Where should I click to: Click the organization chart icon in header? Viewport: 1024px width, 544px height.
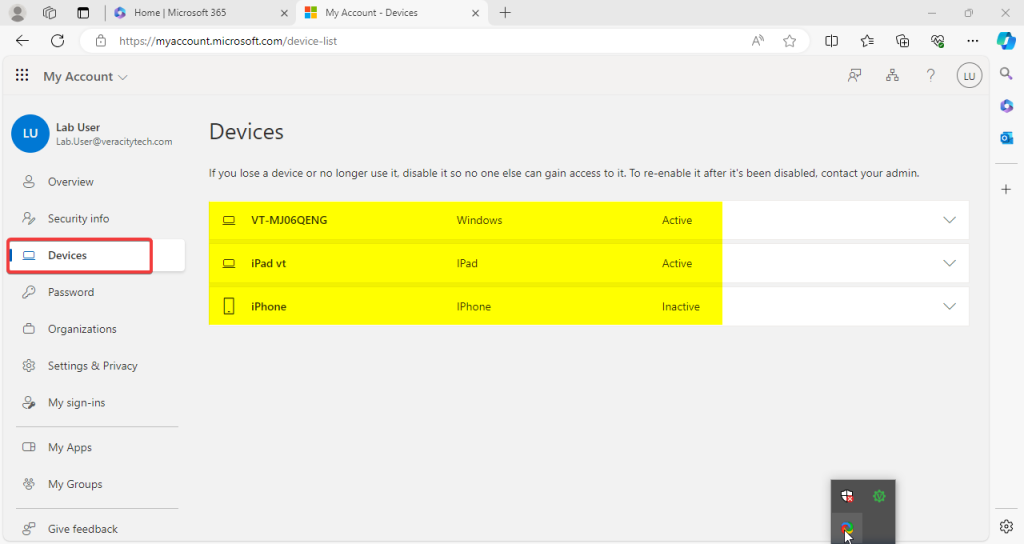click(892, 76)
